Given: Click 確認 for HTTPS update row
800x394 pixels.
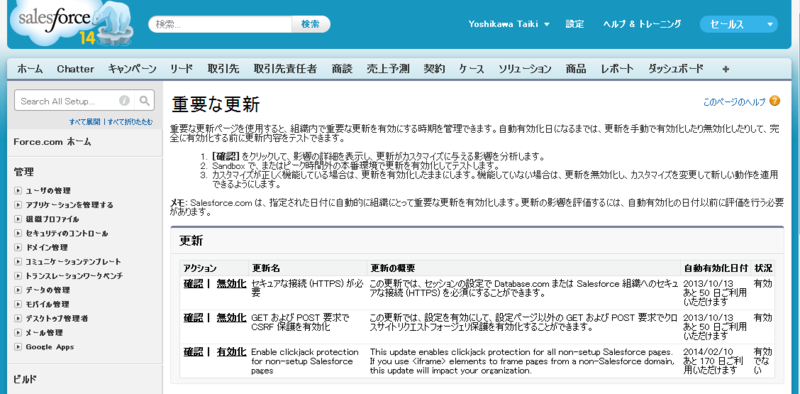Looking at the screenshot, I should 193,284.
